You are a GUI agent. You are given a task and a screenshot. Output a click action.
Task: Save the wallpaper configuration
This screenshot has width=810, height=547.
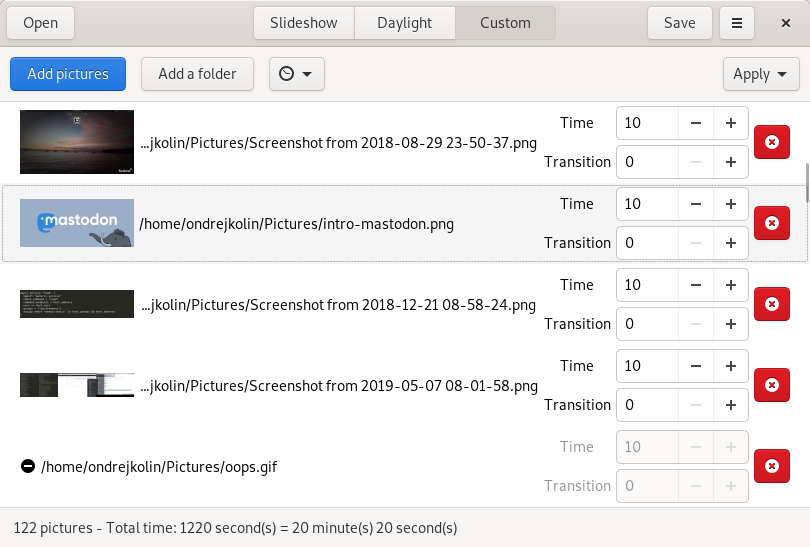pos(679,23)
